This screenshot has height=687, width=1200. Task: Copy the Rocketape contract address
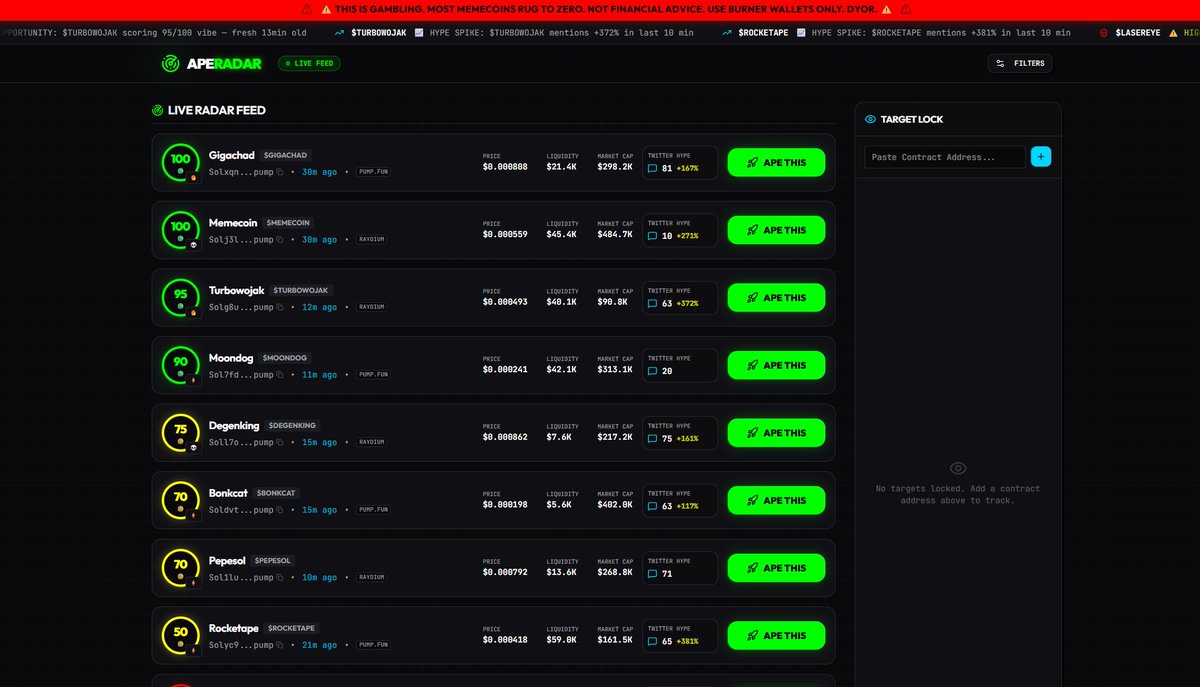click(x=280, y=645)
